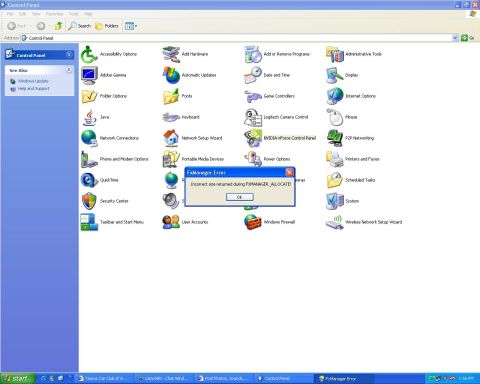This screenshot has height=384, width=480.
Task: Open NVIDIA nForce Control Panel
Action: click(x=280, y=138)
